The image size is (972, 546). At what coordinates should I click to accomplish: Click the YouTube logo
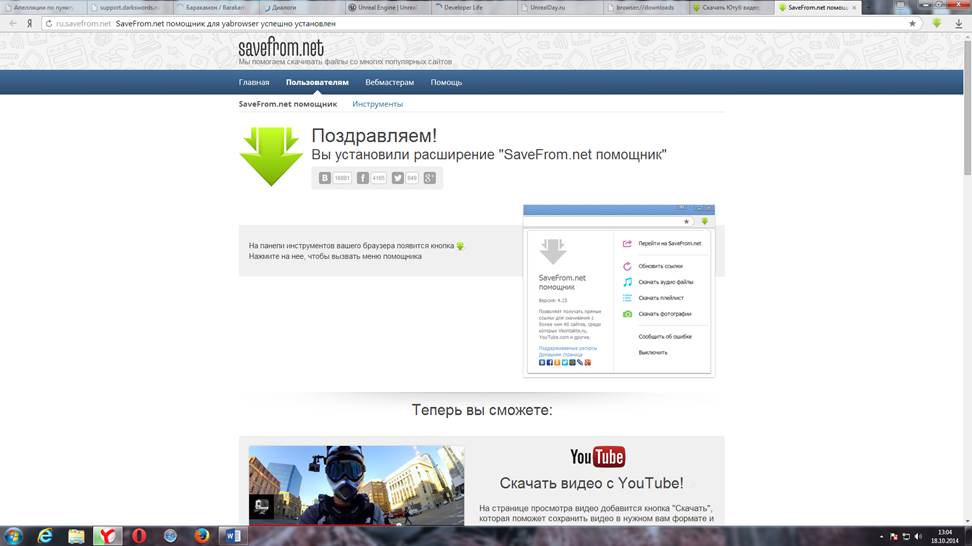598,457
